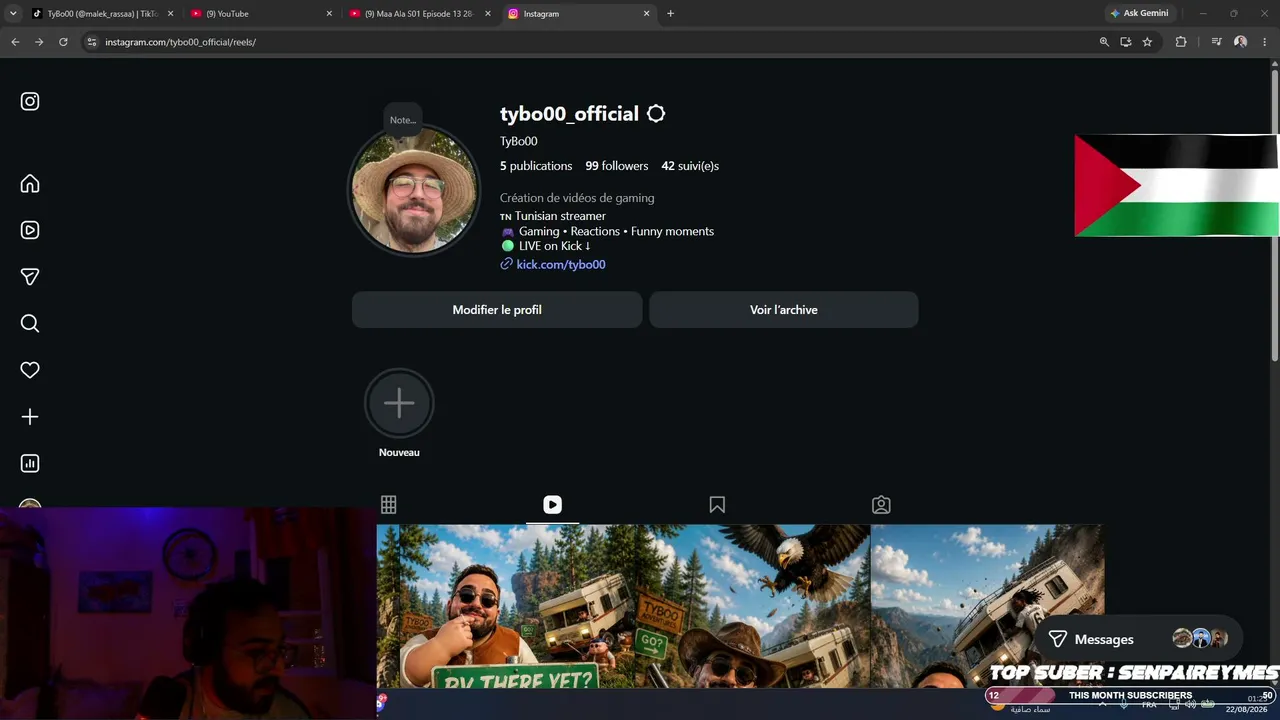This screenshot has height=720, width=1280.
Task: Open the Saved bookmark tab
Action: click(717, 505)
